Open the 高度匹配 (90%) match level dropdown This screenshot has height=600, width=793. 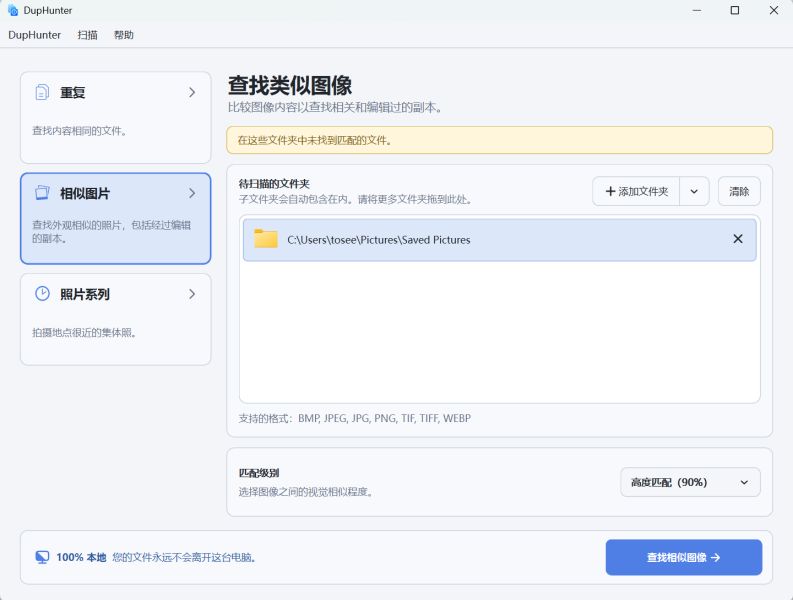click(x=690, y=482)
